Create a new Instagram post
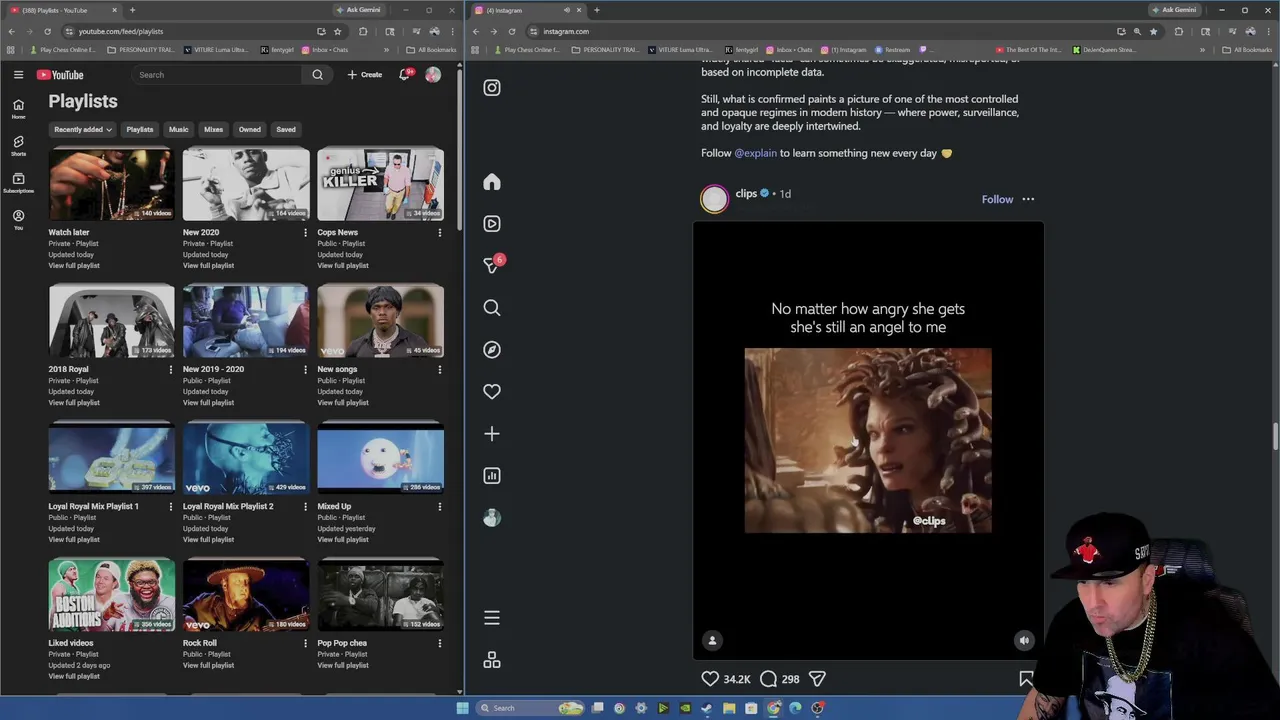Viewport: 1280px width, 720px height. (x=492, y=434)
